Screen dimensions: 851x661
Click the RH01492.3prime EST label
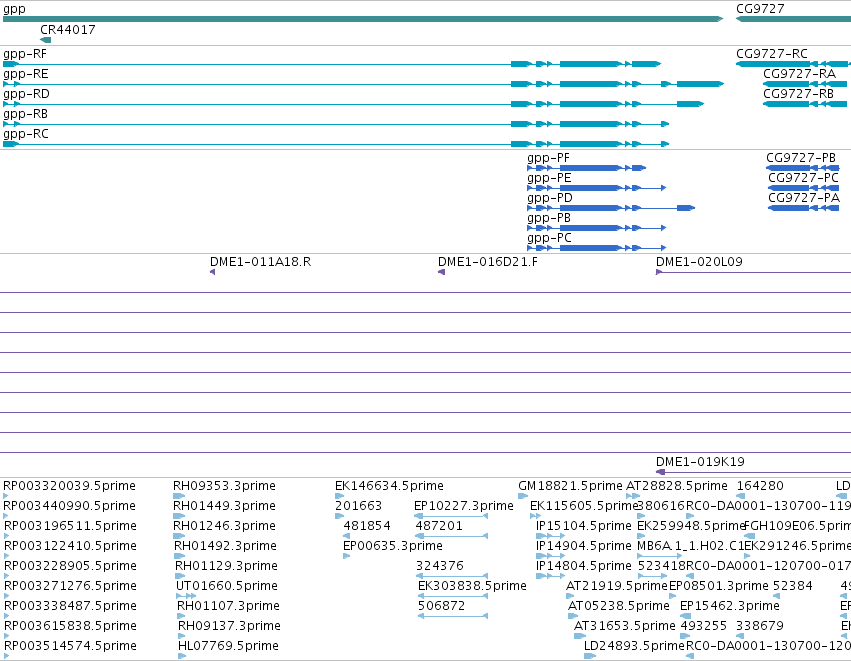coord(225,546)
